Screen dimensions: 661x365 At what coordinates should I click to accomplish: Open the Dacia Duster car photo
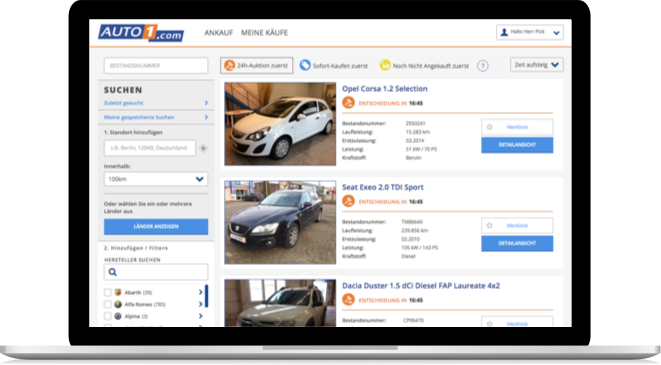(x=280, y=303)
